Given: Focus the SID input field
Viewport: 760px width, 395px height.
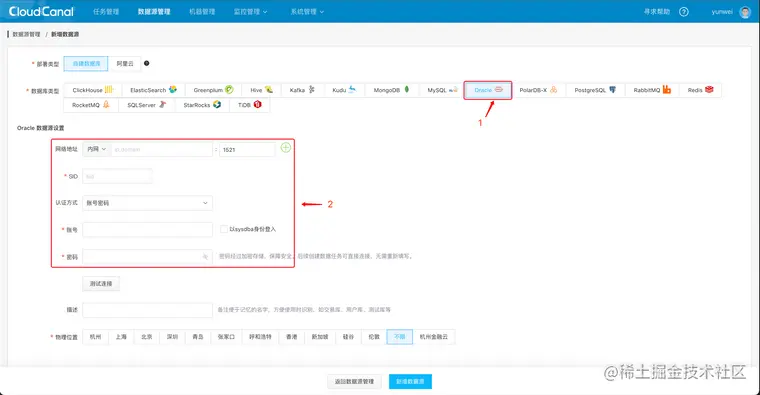Looking at the screenshot, I should tap(117, 176).
